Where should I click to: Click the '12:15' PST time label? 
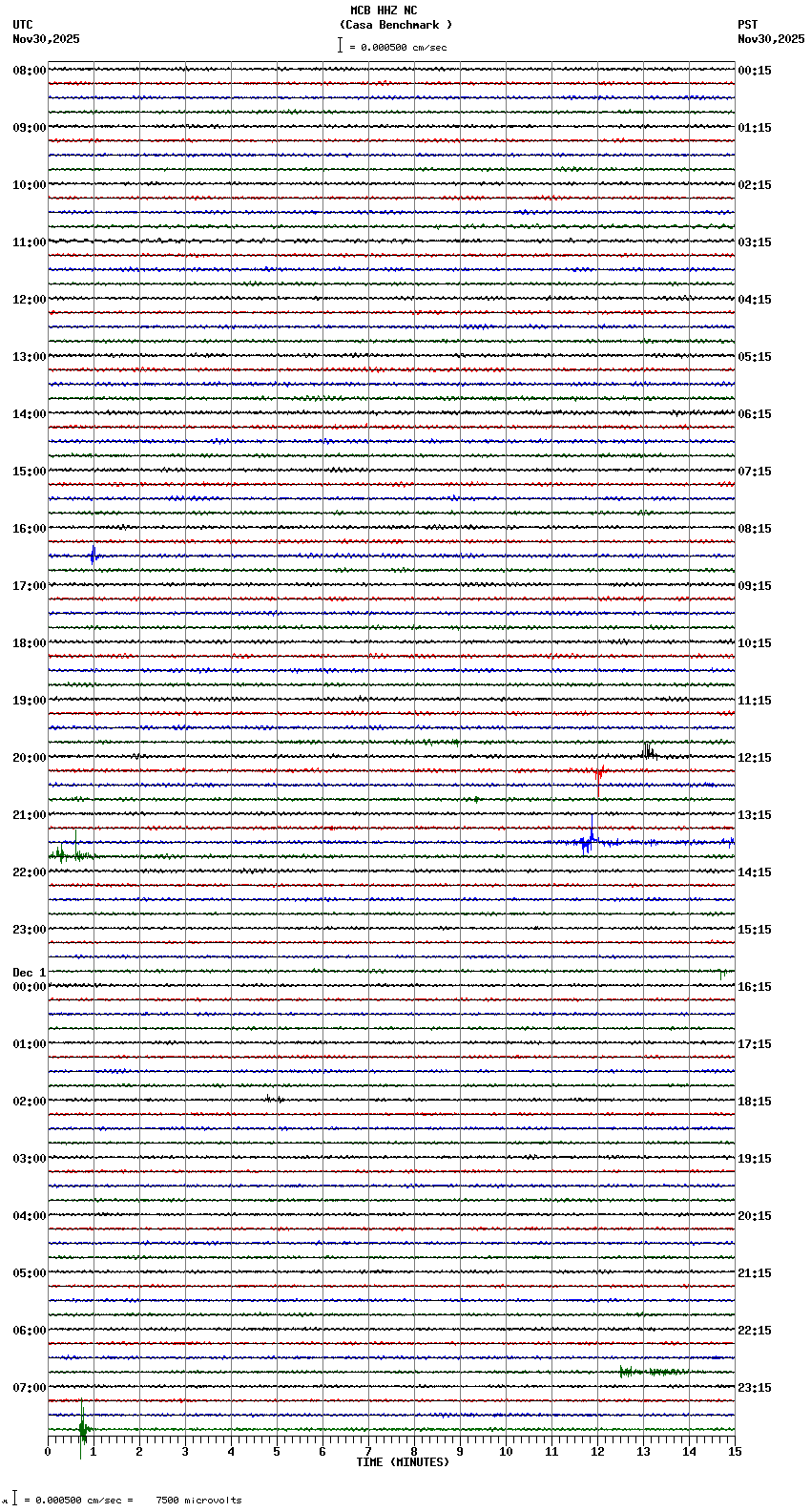click(755, 758)
